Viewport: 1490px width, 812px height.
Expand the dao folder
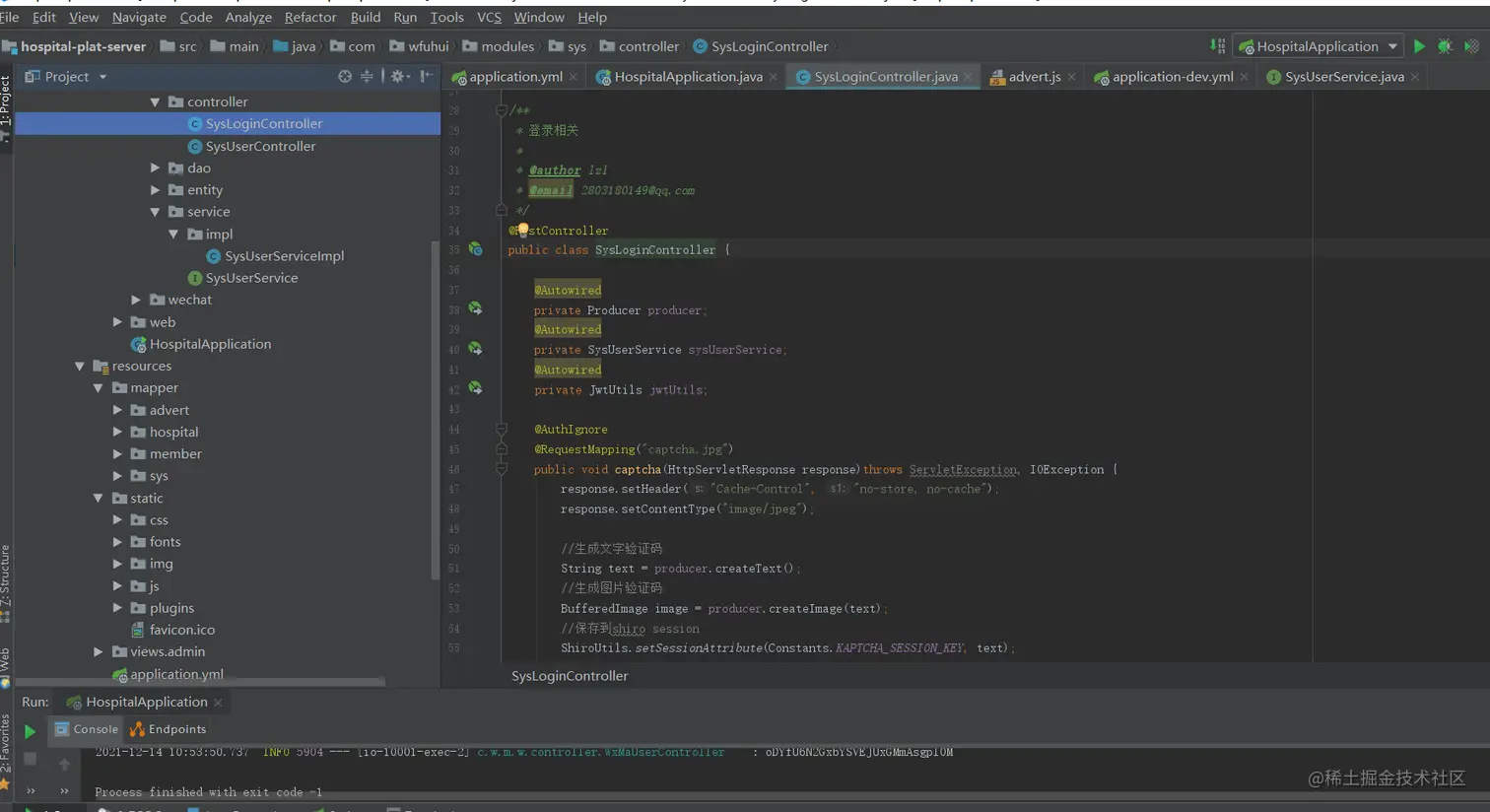click(155, 168)
